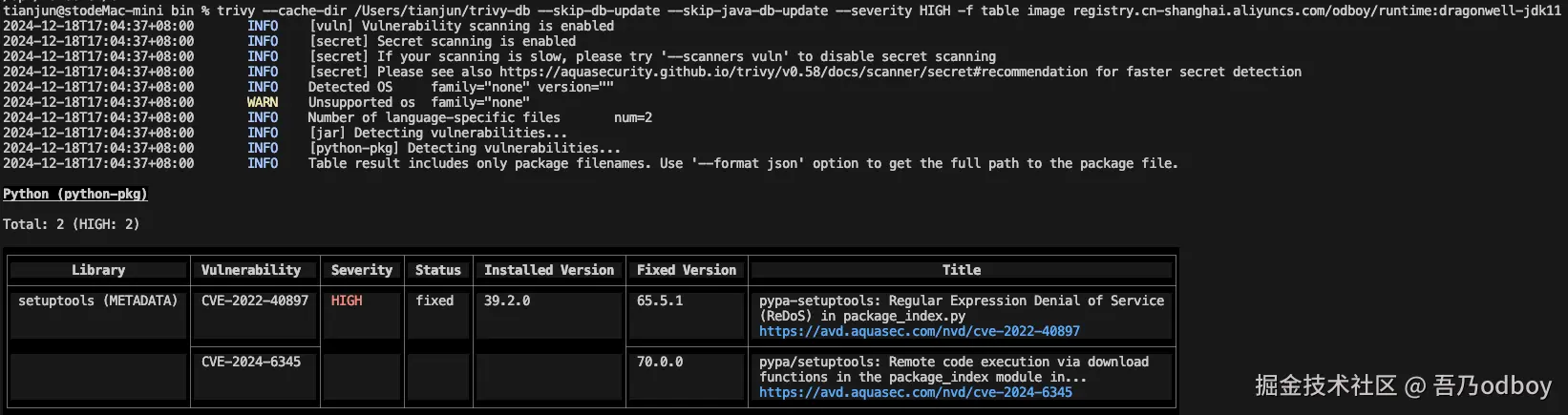Click the fixed version 65.5.1 cell
This screenshot has width=1568, height=415.
click(x=659, y=301)
